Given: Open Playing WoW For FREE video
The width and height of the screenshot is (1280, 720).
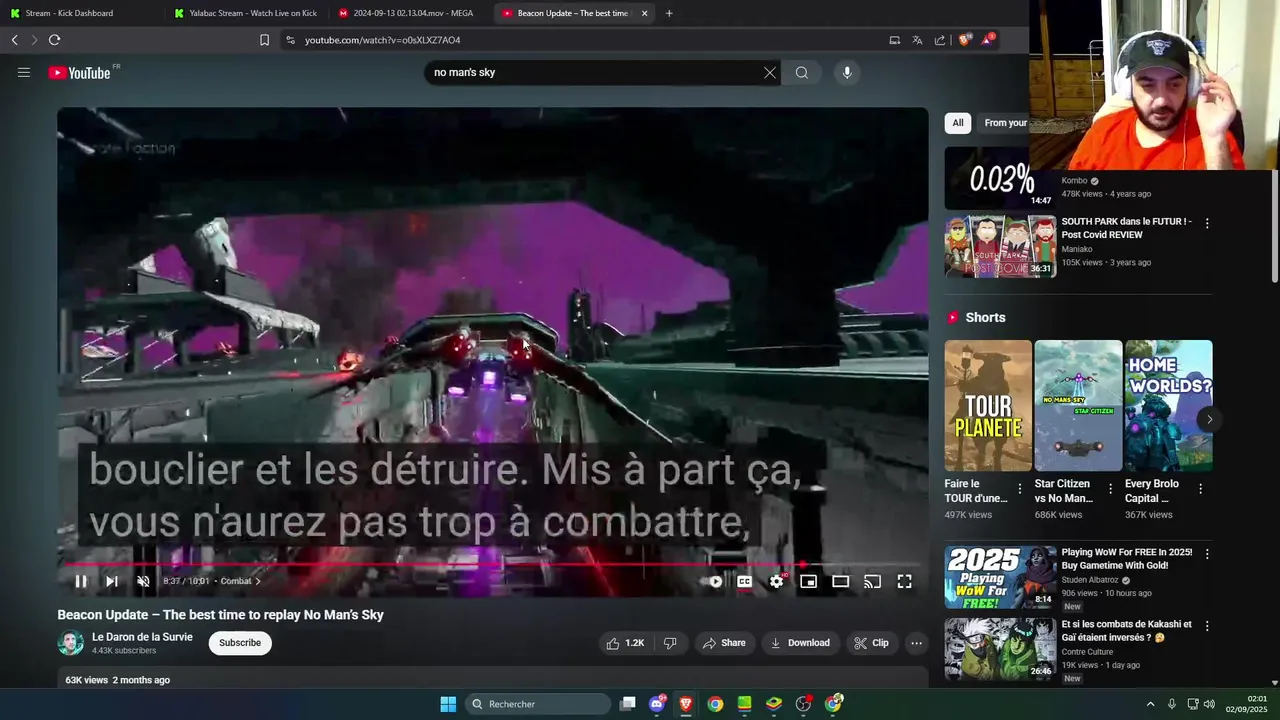Looking at the screenshot, I should point(1000,577).
